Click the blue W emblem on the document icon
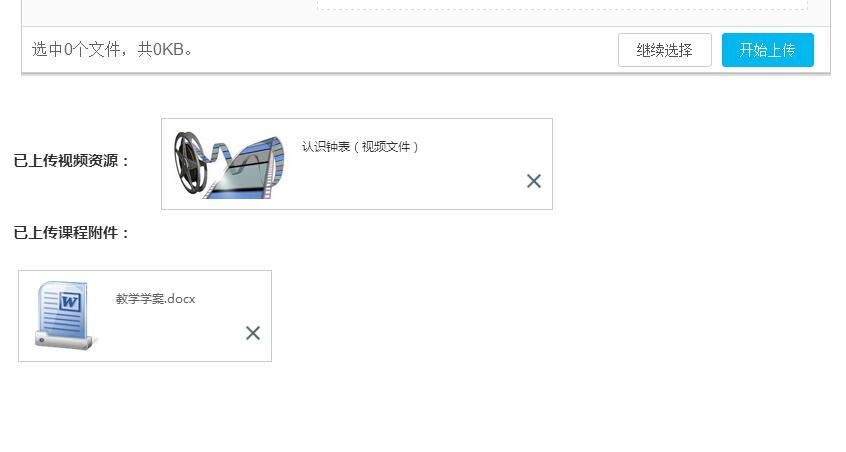Image resolution: width=846 pixels, height=452 pixels. 70,302
